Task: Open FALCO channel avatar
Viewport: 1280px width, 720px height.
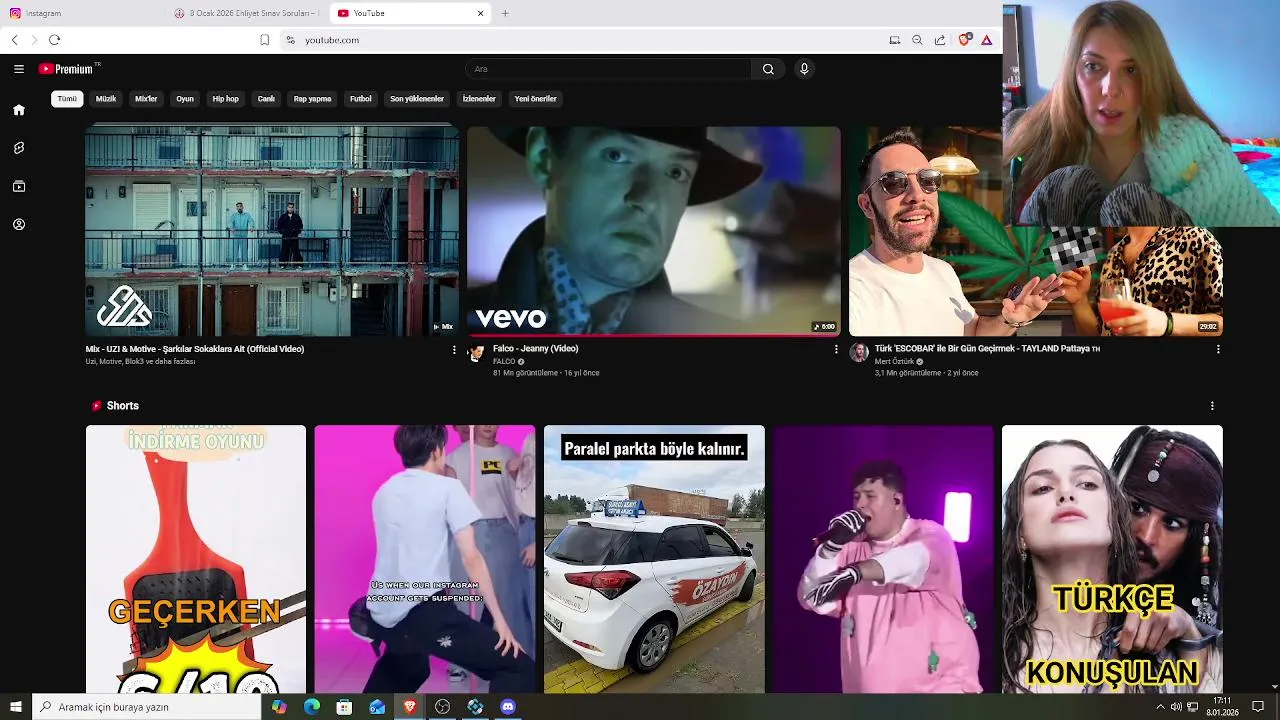Action: click(477, 353)
